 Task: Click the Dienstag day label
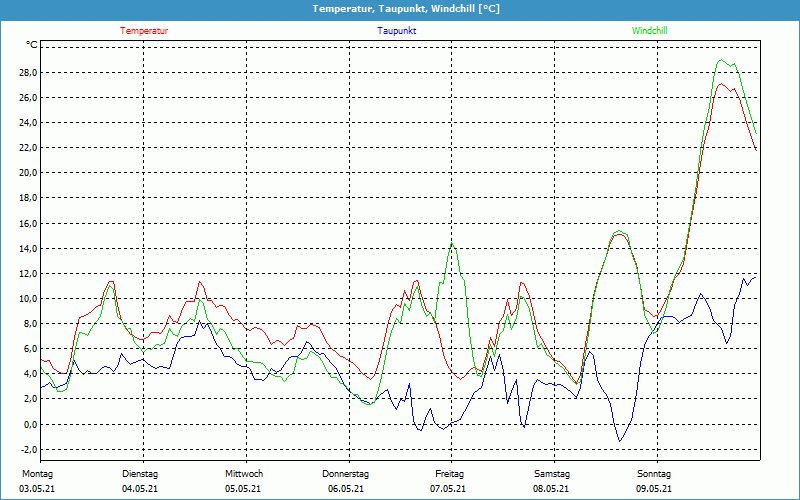click(x=140, y=474)
